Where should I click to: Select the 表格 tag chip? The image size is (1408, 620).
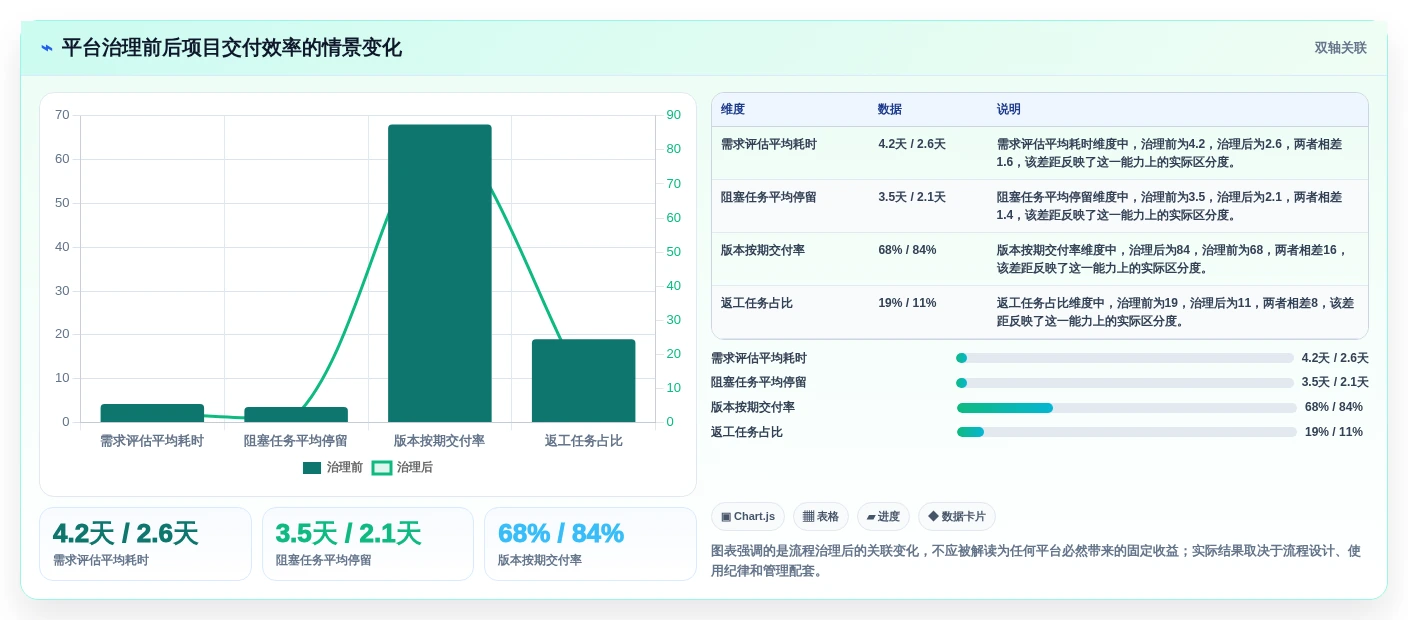pyautogui.click(x=821, y=516)
